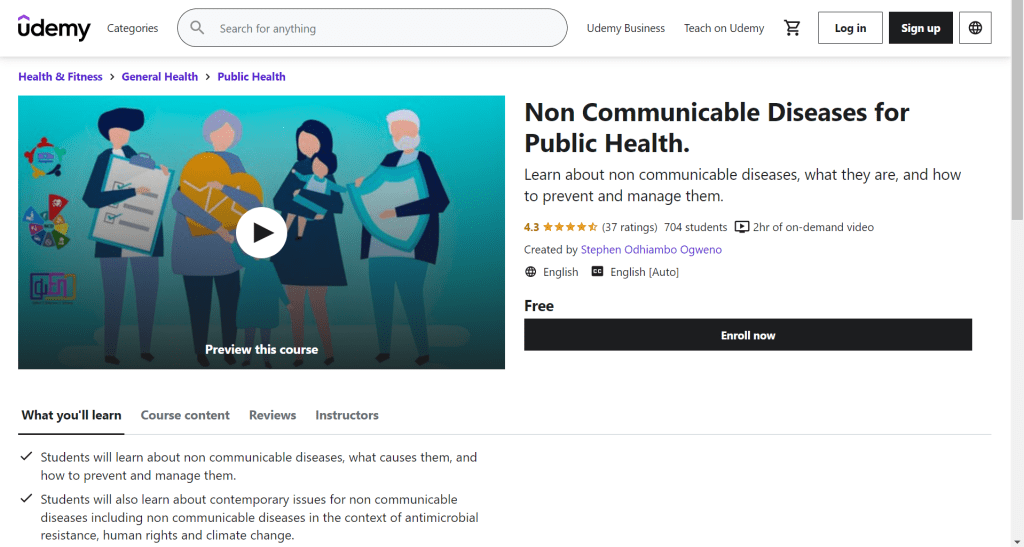Click the Sign up button

coord(920,28)
